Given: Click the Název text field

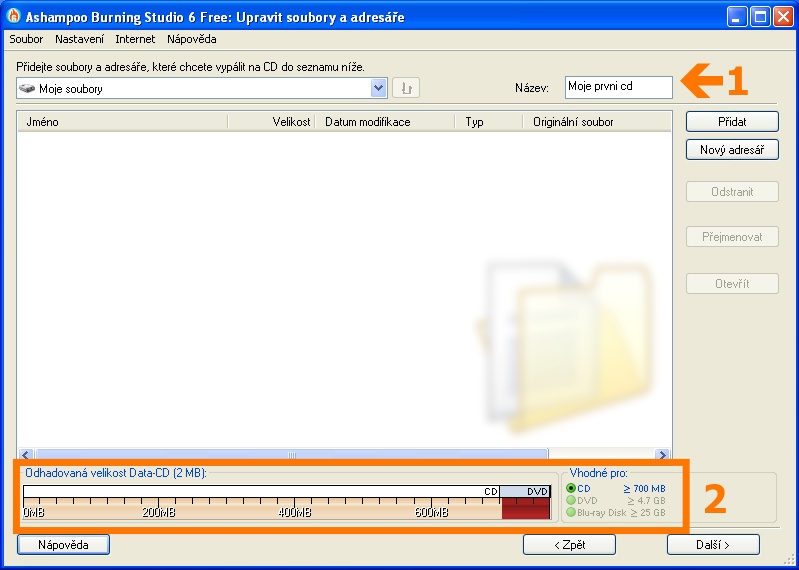Looking at the screenshot, I should point(618,87).
